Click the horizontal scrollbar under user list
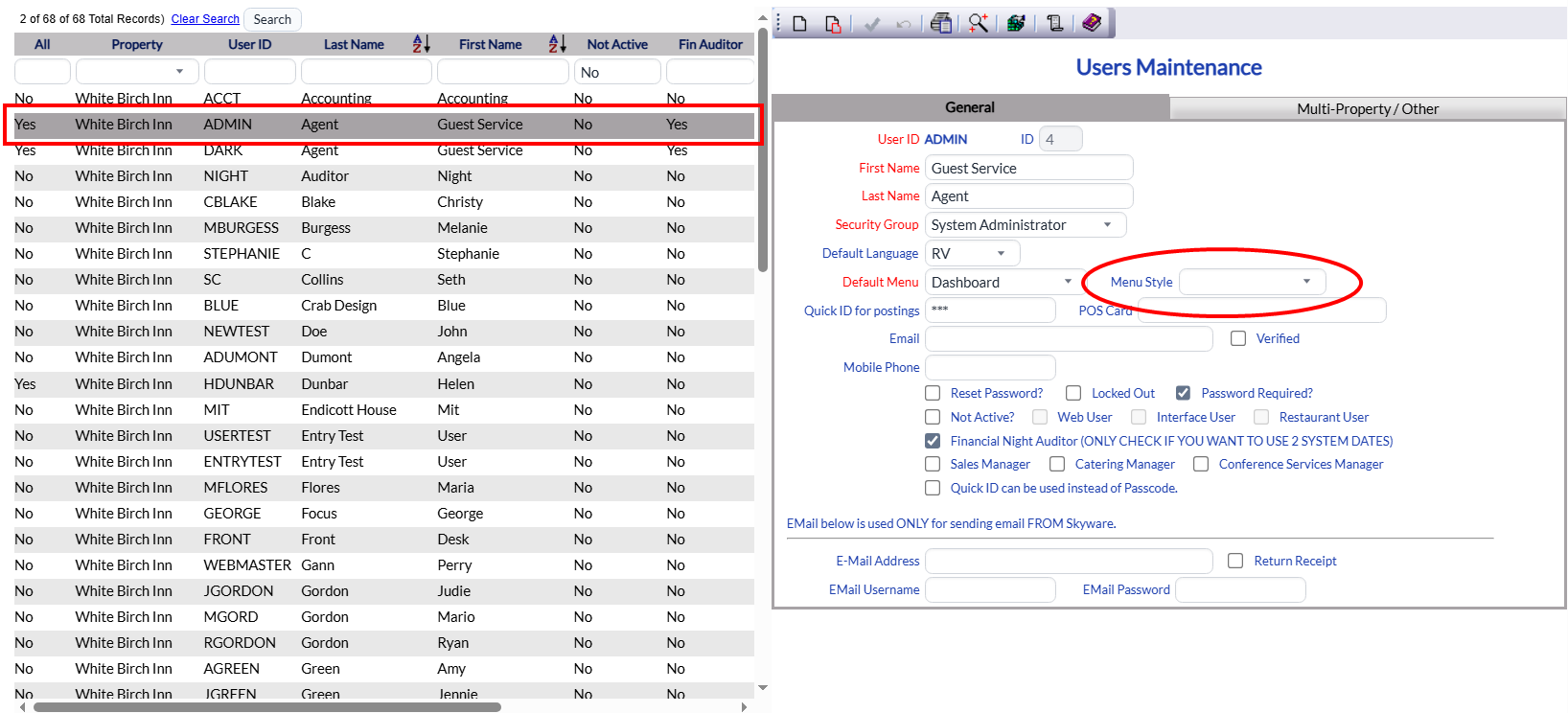This screenshot has width=1568, height=713. [x=268, y=707]
